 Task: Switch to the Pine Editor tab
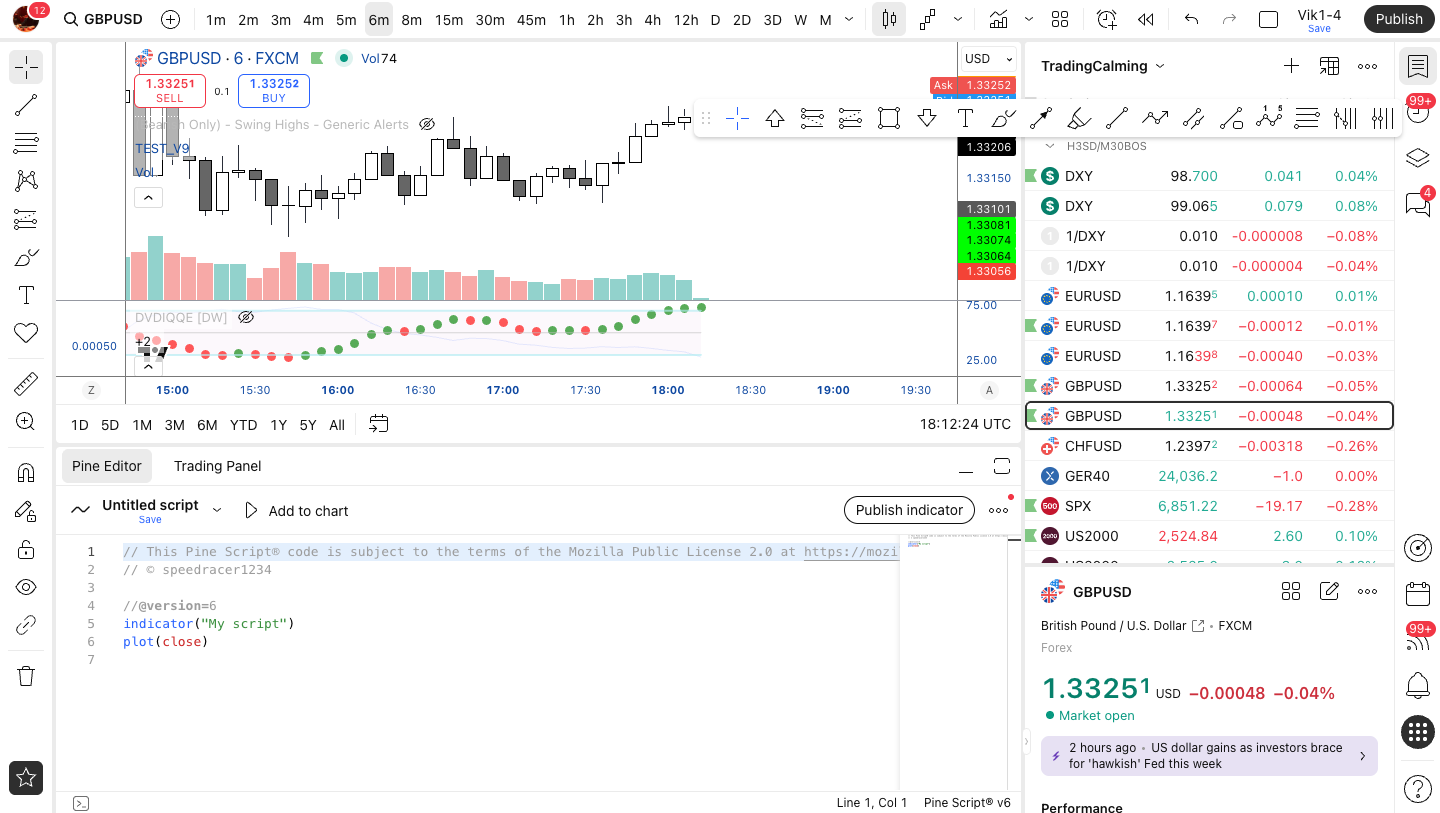point(106,466)
